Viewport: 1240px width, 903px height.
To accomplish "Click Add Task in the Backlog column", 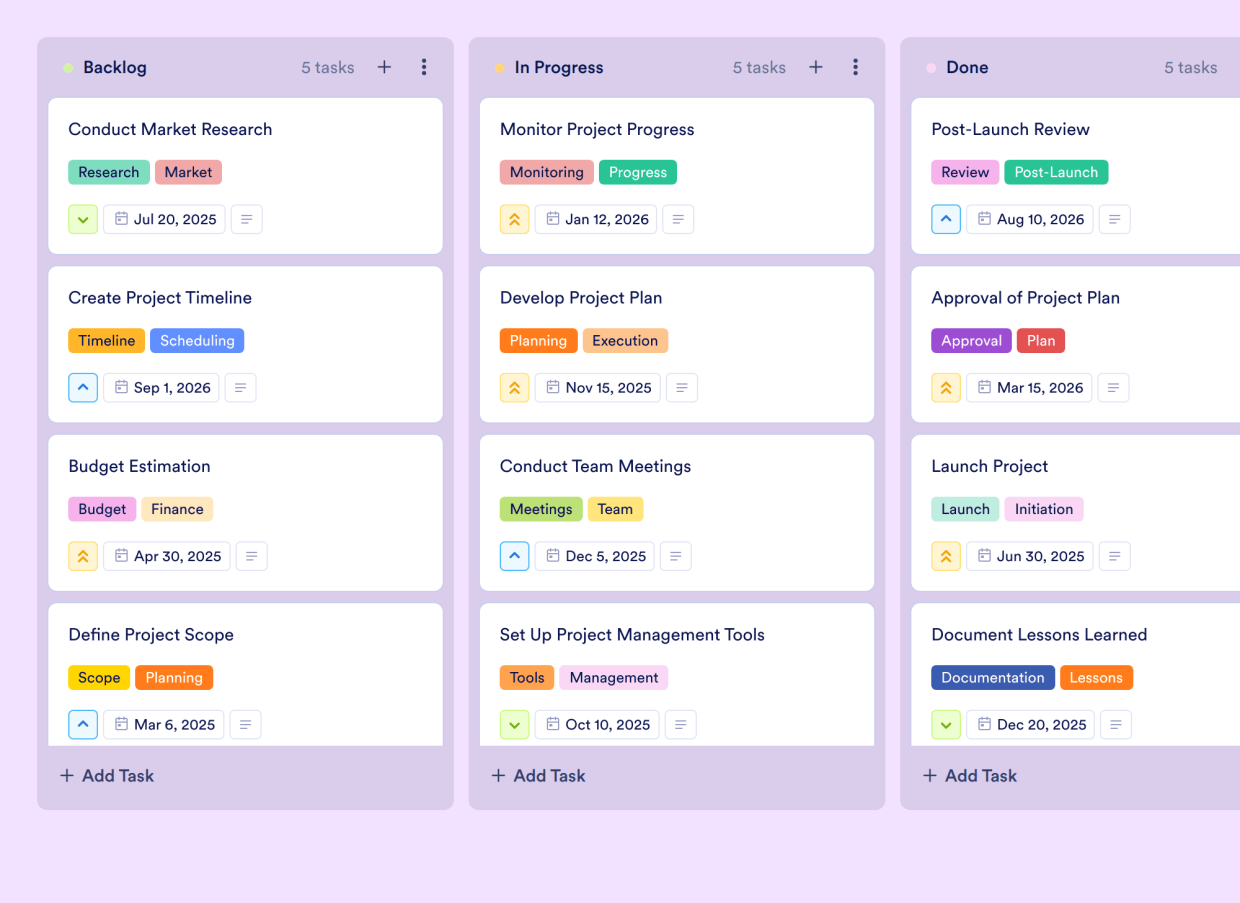I will 106,775.
